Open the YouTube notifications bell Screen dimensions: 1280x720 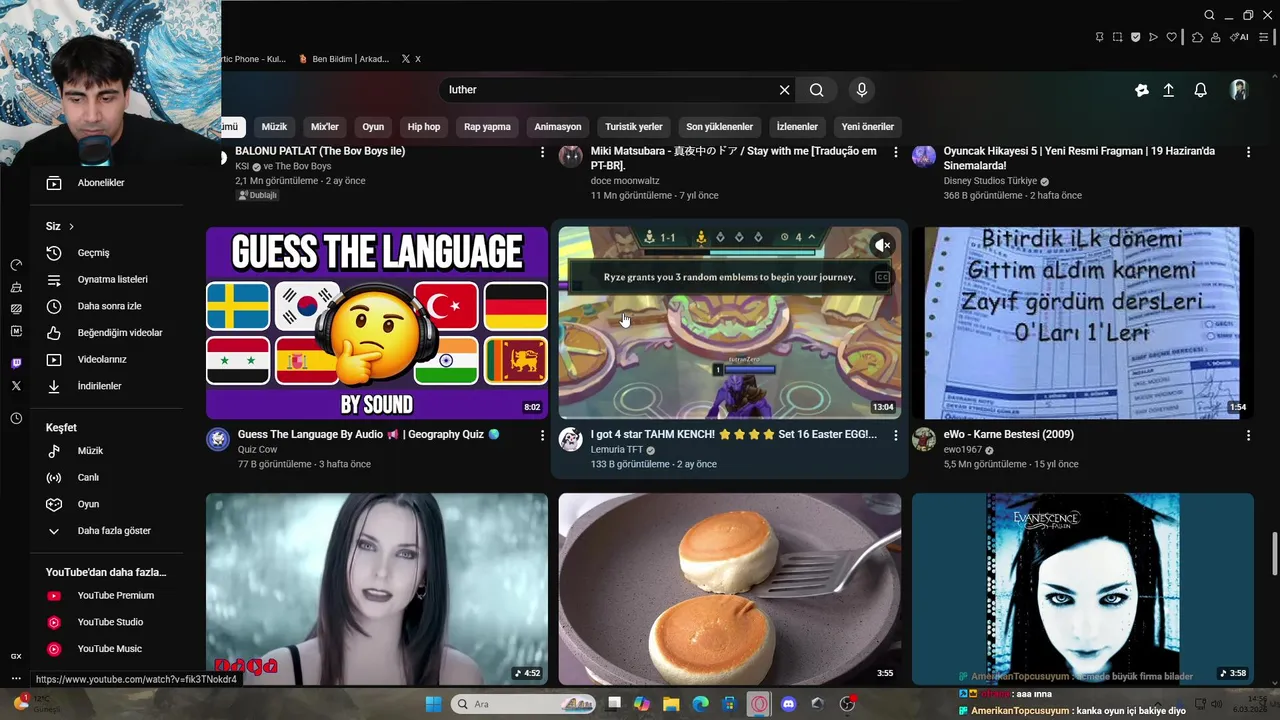click(1200, 90)
